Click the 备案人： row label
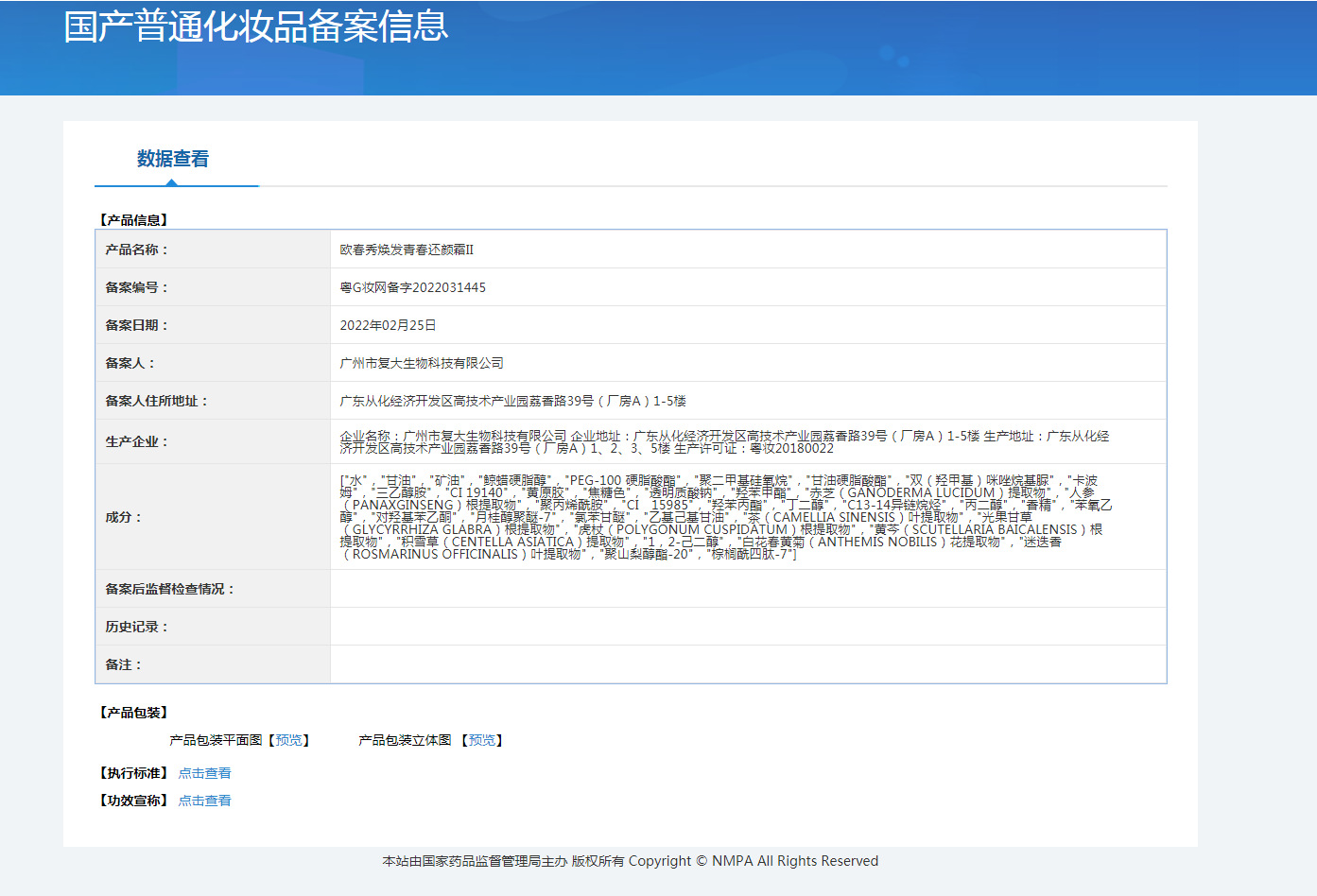The height and width of the screenshot is (896, 1317). coord(130,363)
